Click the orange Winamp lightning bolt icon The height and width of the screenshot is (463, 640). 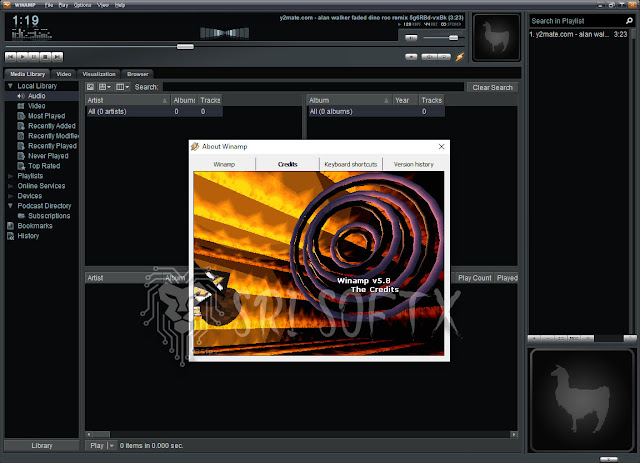pyautogui.click(x=460, y=57)
